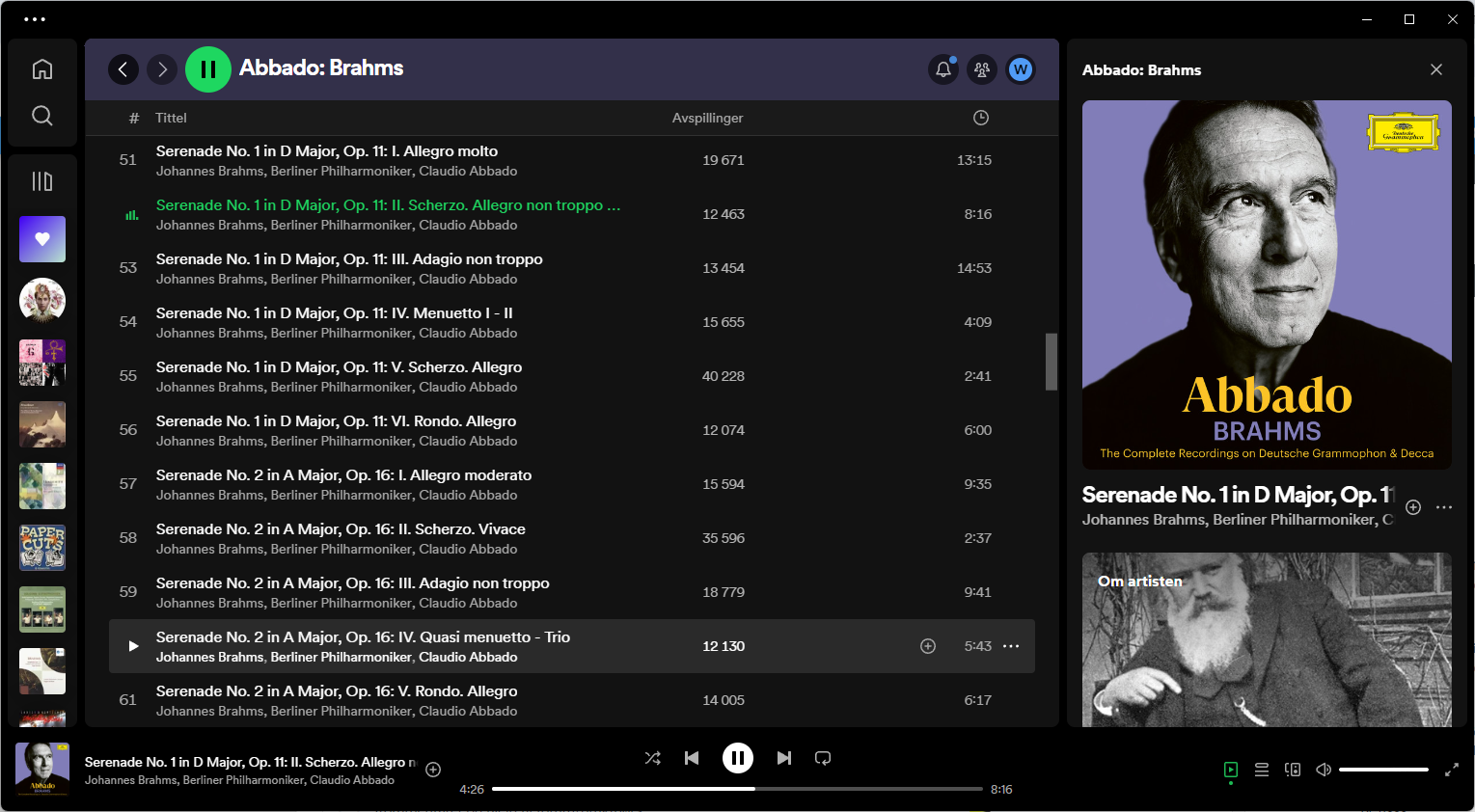The width and height of the screenshot is (1475, 812).
Task: Sort by the duration clock column
Action: (981, 118)
